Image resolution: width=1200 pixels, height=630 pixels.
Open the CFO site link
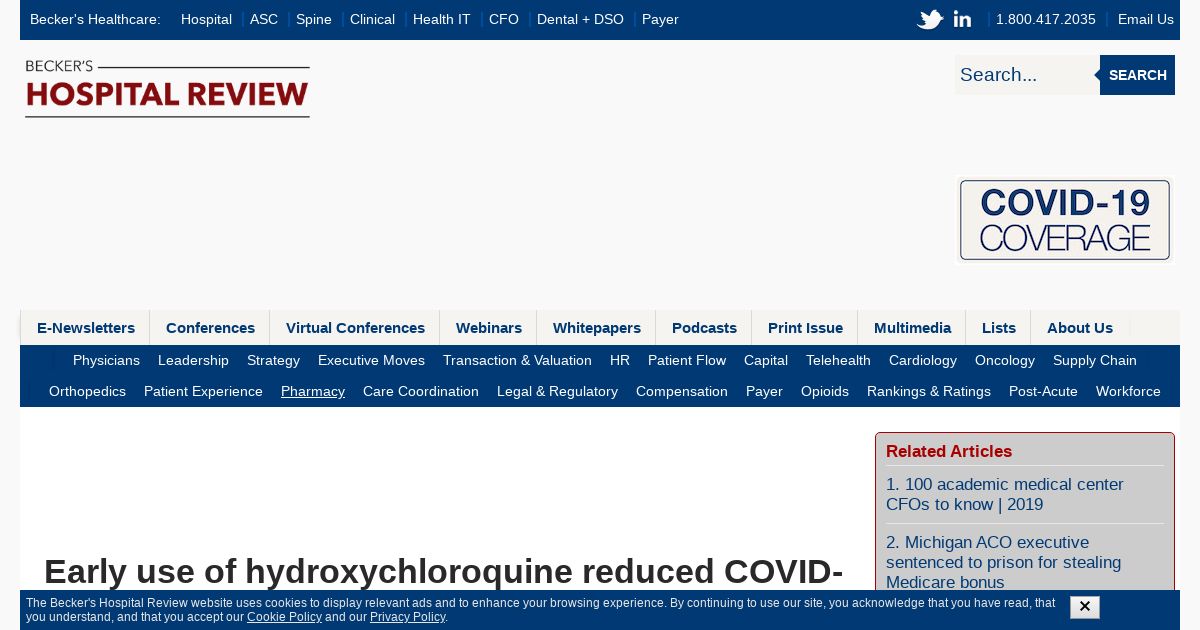tap(504, 19)
